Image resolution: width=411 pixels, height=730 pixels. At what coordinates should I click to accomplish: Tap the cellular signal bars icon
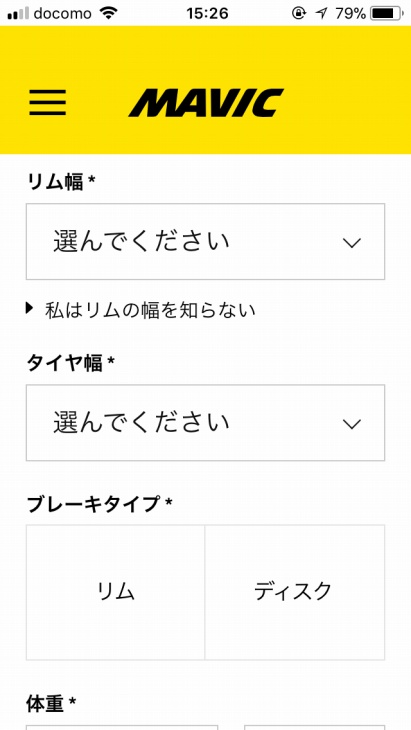coord(18,14)
